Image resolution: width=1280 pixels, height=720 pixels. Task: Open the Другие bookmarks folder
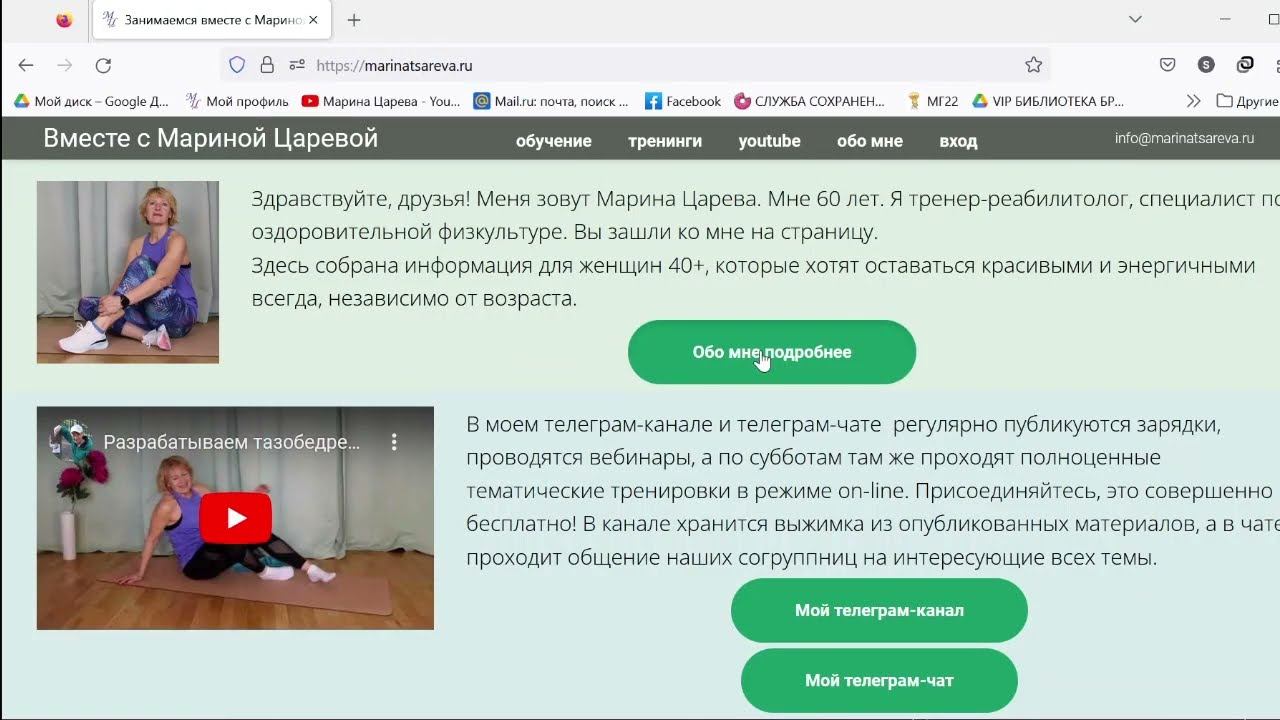click(x=1247, y=101)
